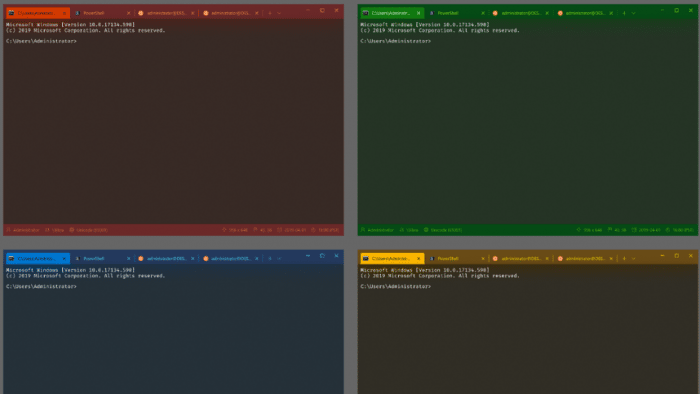Click Unicode encoding icon in green status bar
700x394 pixels.
click(426, 230)
